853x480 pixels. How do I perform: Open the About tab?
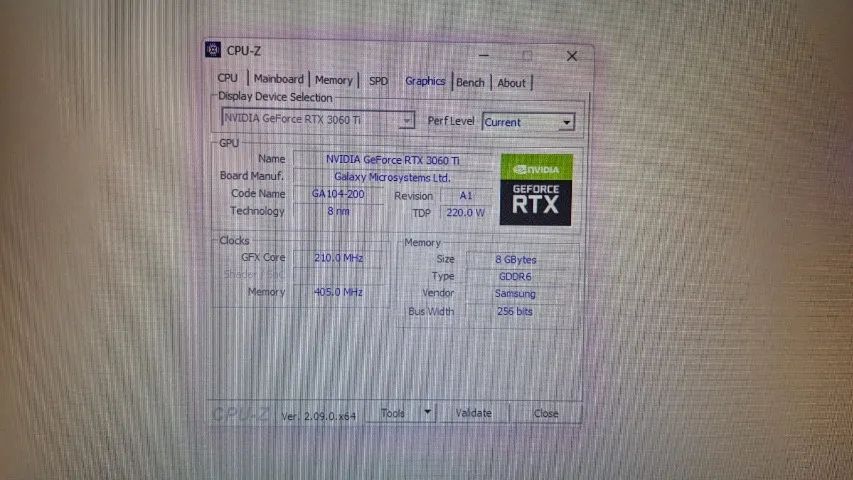pos(511,83)
